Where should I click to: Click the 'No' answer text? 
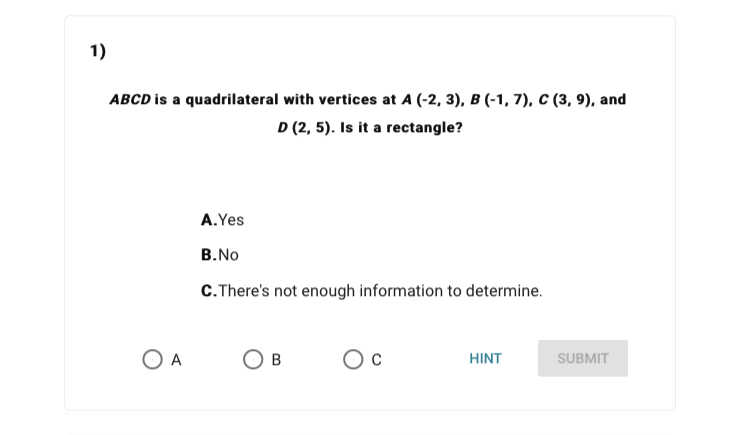[x=228, y=255]
